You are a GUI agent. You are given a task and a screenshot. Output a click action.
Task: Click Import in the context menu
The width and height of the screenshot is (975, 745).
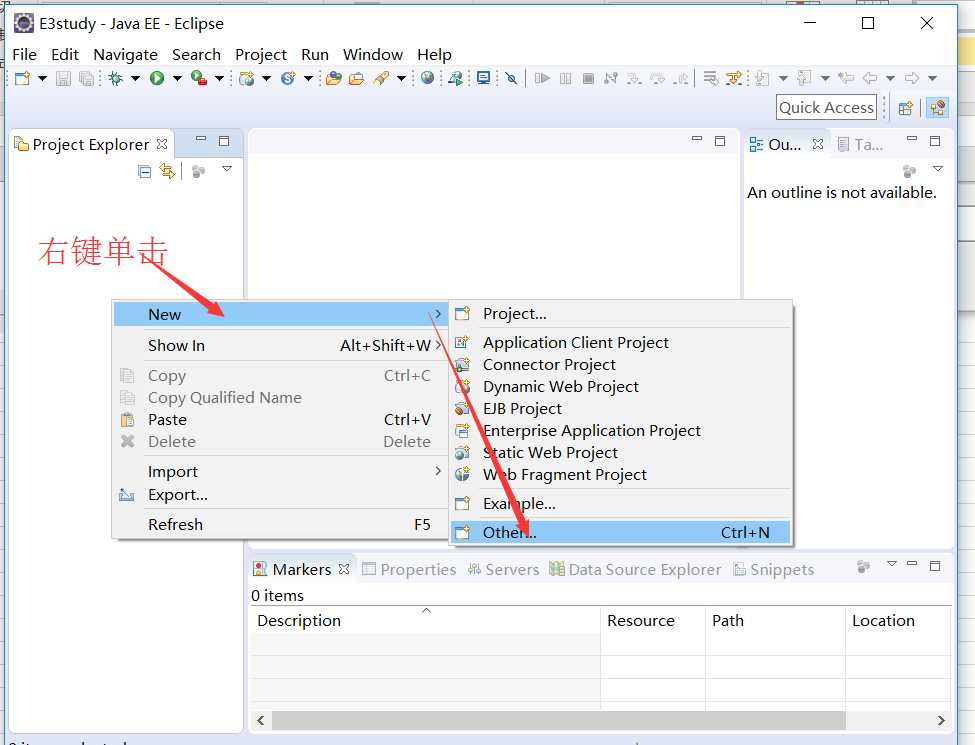click(x=279, y=472)
